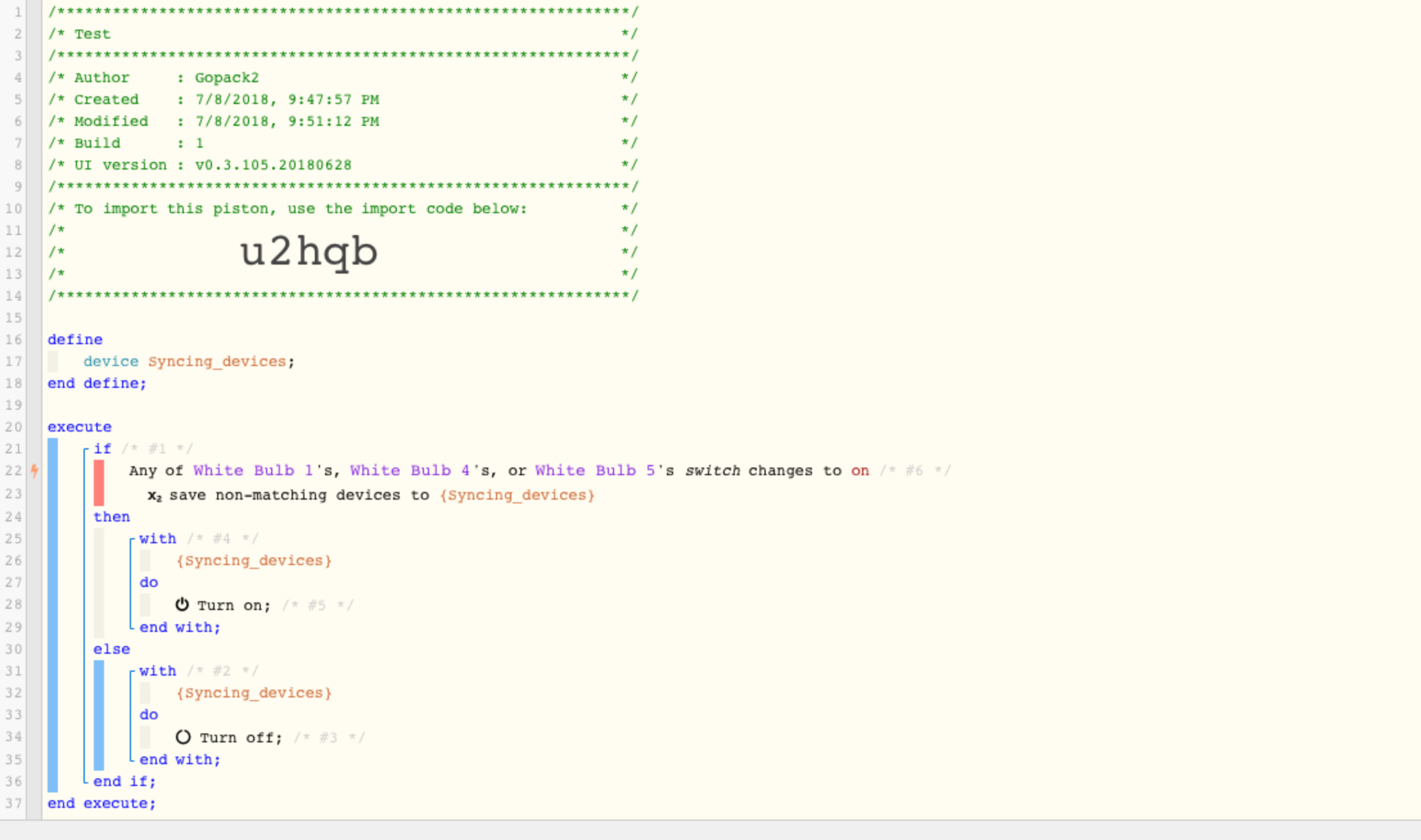Viewport: 1421px width, 840px height.
Task: Click the Modified date 7/8/2018, 9:51:12 PM
Action: click(x=287, y=121)
